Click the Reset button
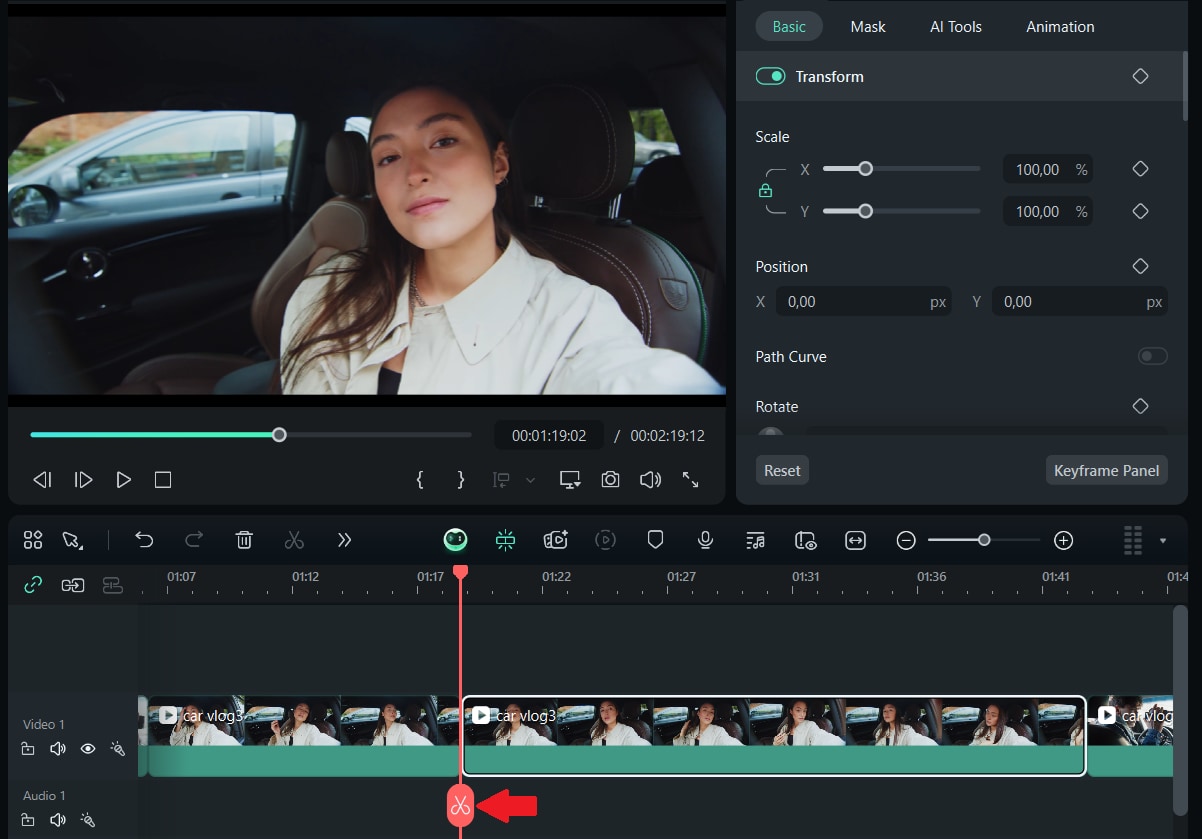This screenshot has height=839, width=1202. point(782,470)
